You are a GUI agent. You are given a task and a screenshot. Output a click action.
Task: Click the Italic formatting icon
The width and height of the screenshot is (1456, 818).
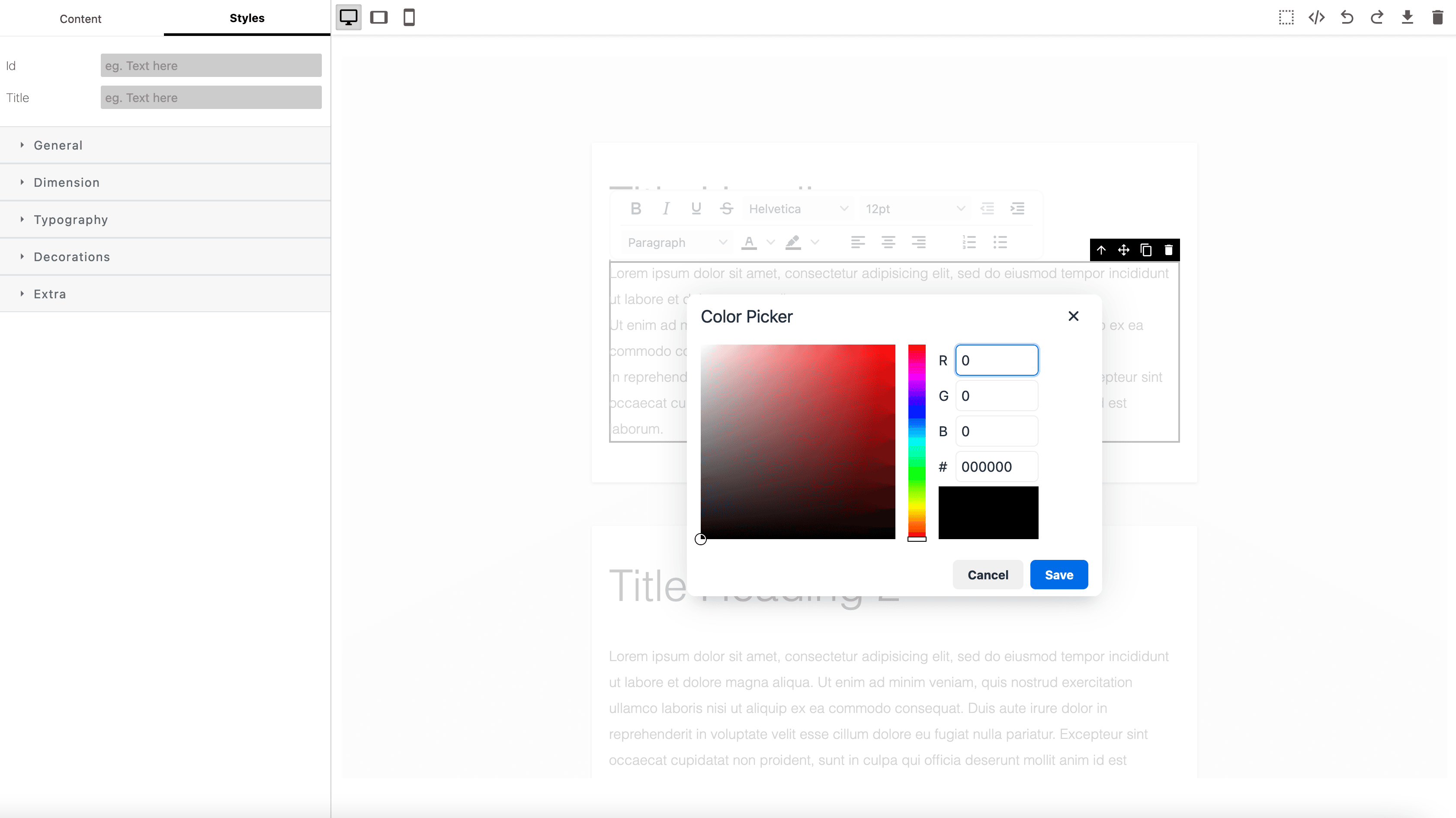666,208
